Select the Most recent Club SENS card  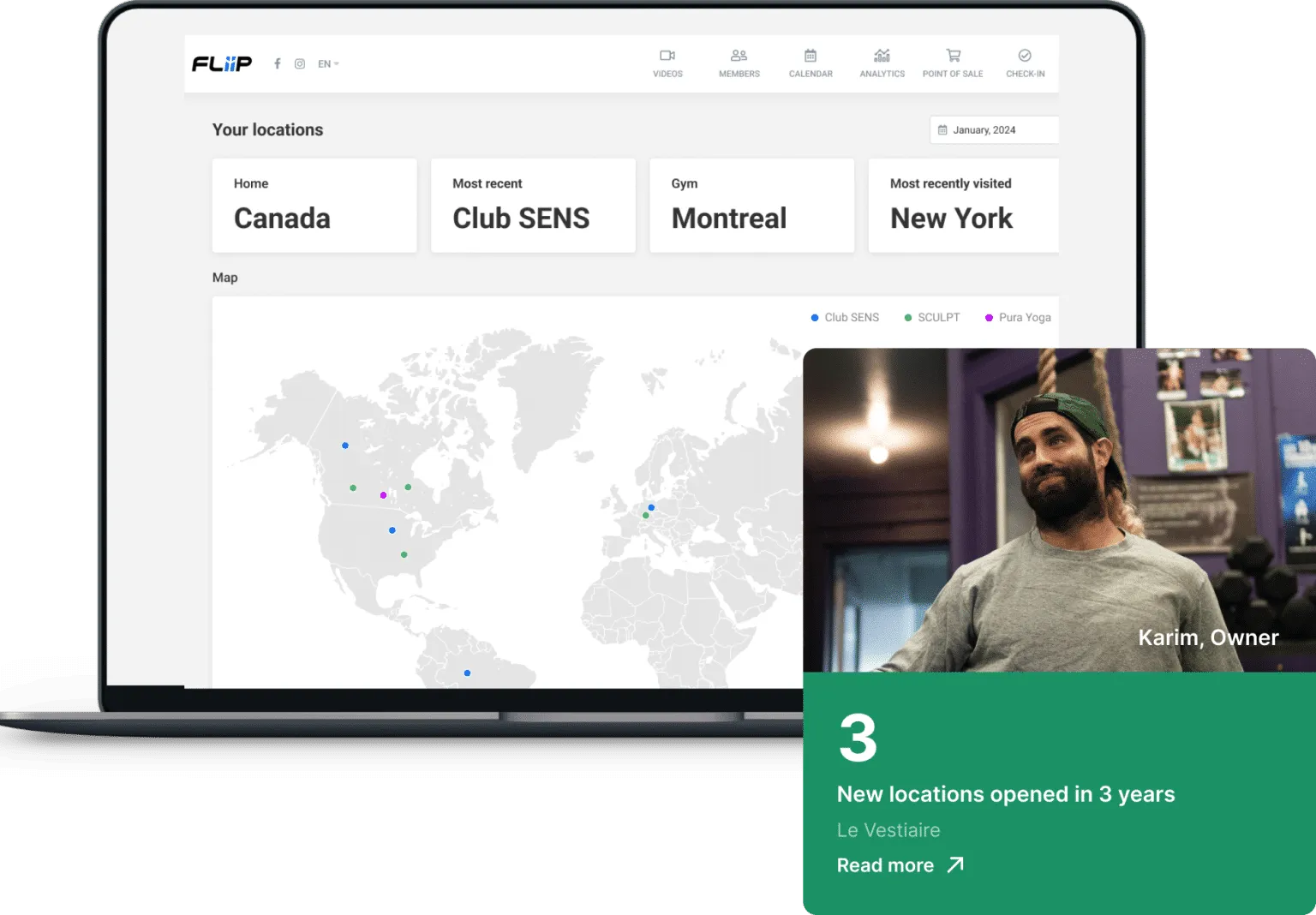click(533, 206)
